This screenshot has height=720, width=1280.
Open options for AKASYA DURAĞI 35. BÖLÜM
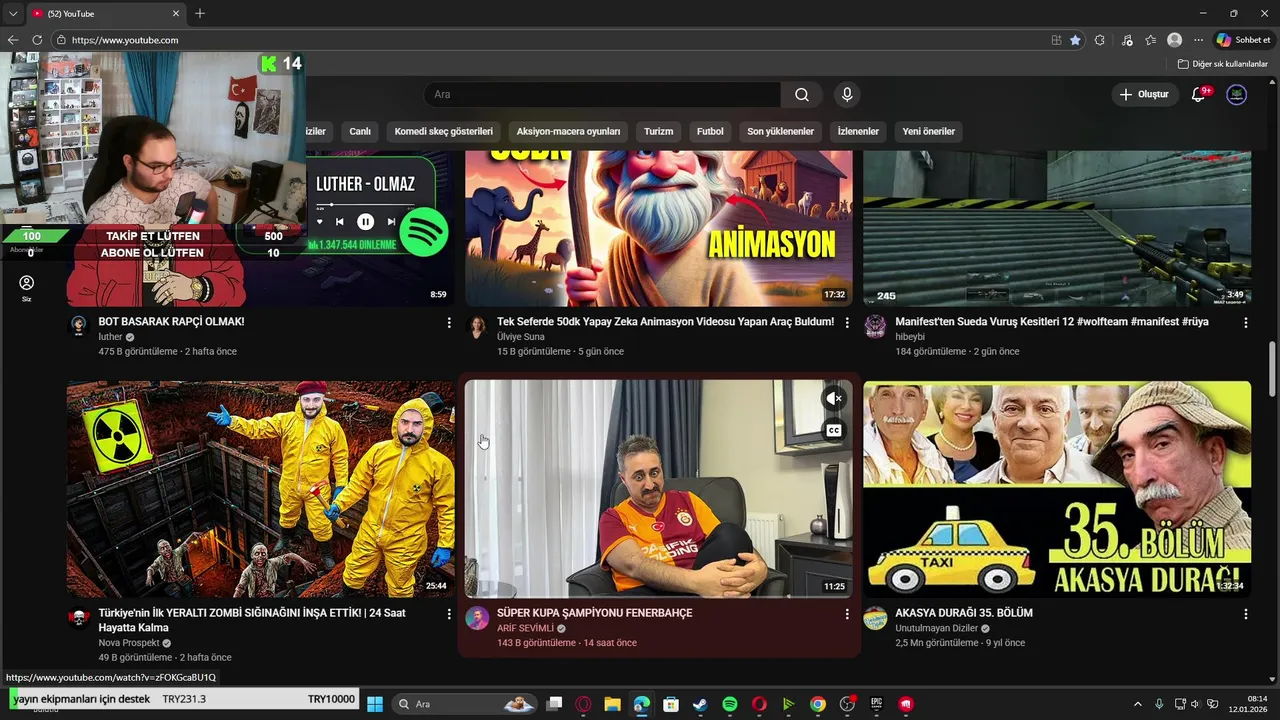1246,614
